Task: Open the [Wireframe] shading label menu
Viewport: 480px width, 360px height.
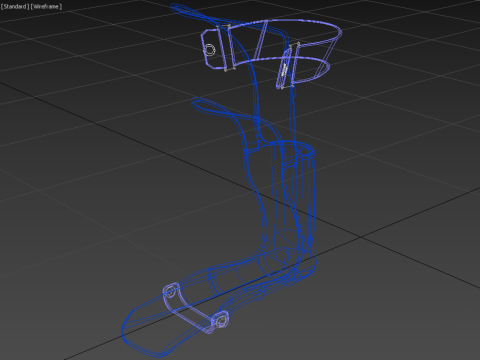Action: pyautogui.click(x=46, y=7)
